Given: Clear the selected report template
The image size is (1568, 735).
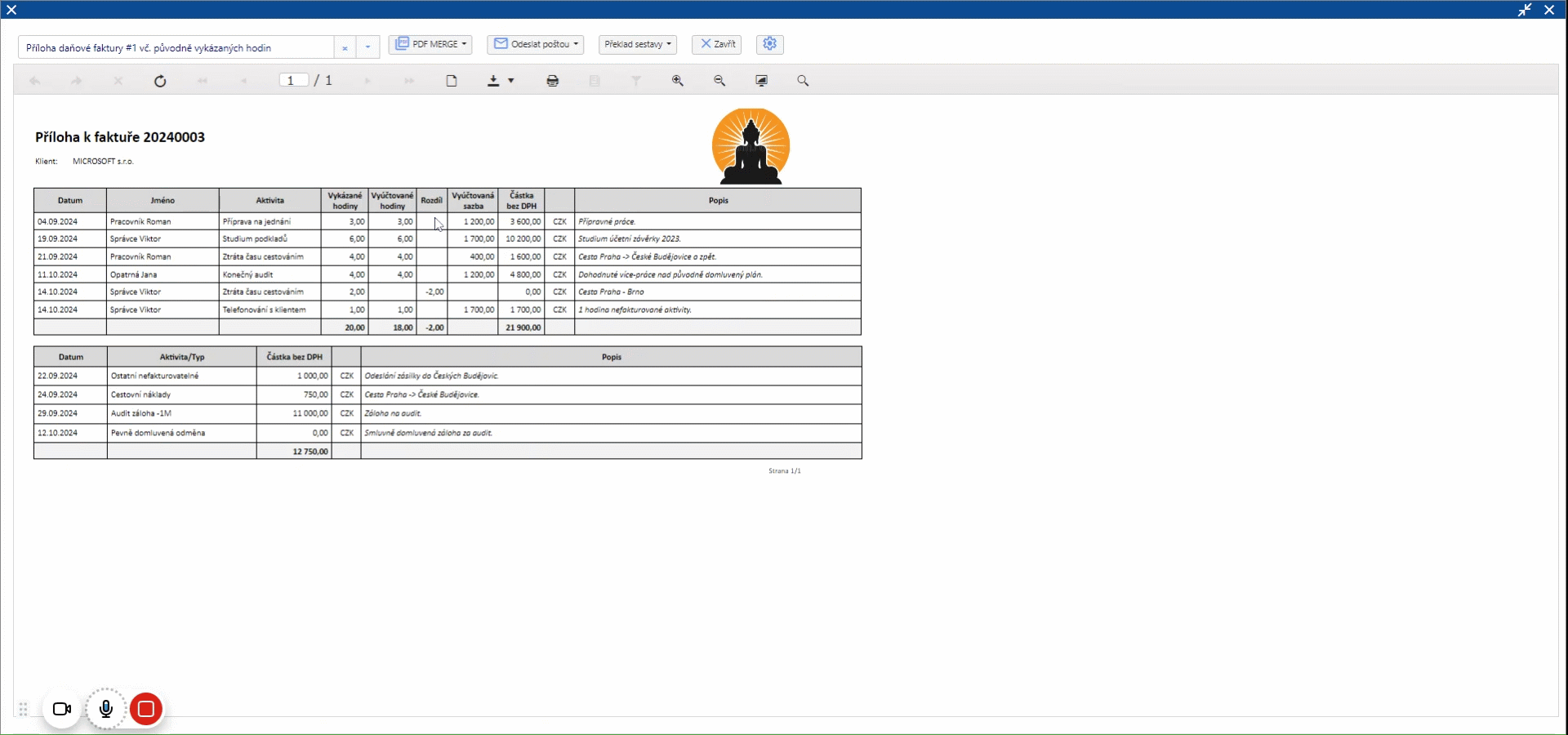Looking at the screenshot, I should tap(345, 48).
